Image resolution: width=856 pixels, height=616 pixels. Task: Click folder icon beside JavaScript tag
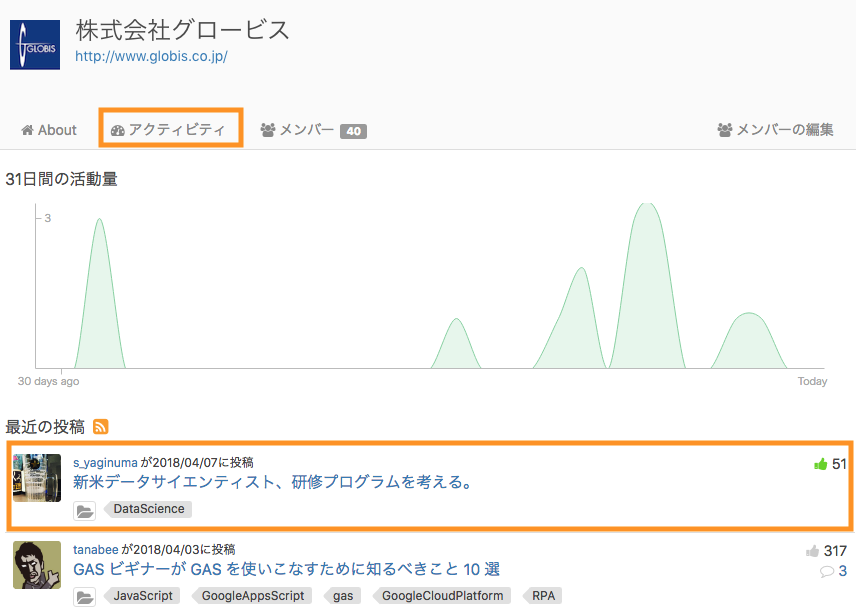(x=85, y=597)
